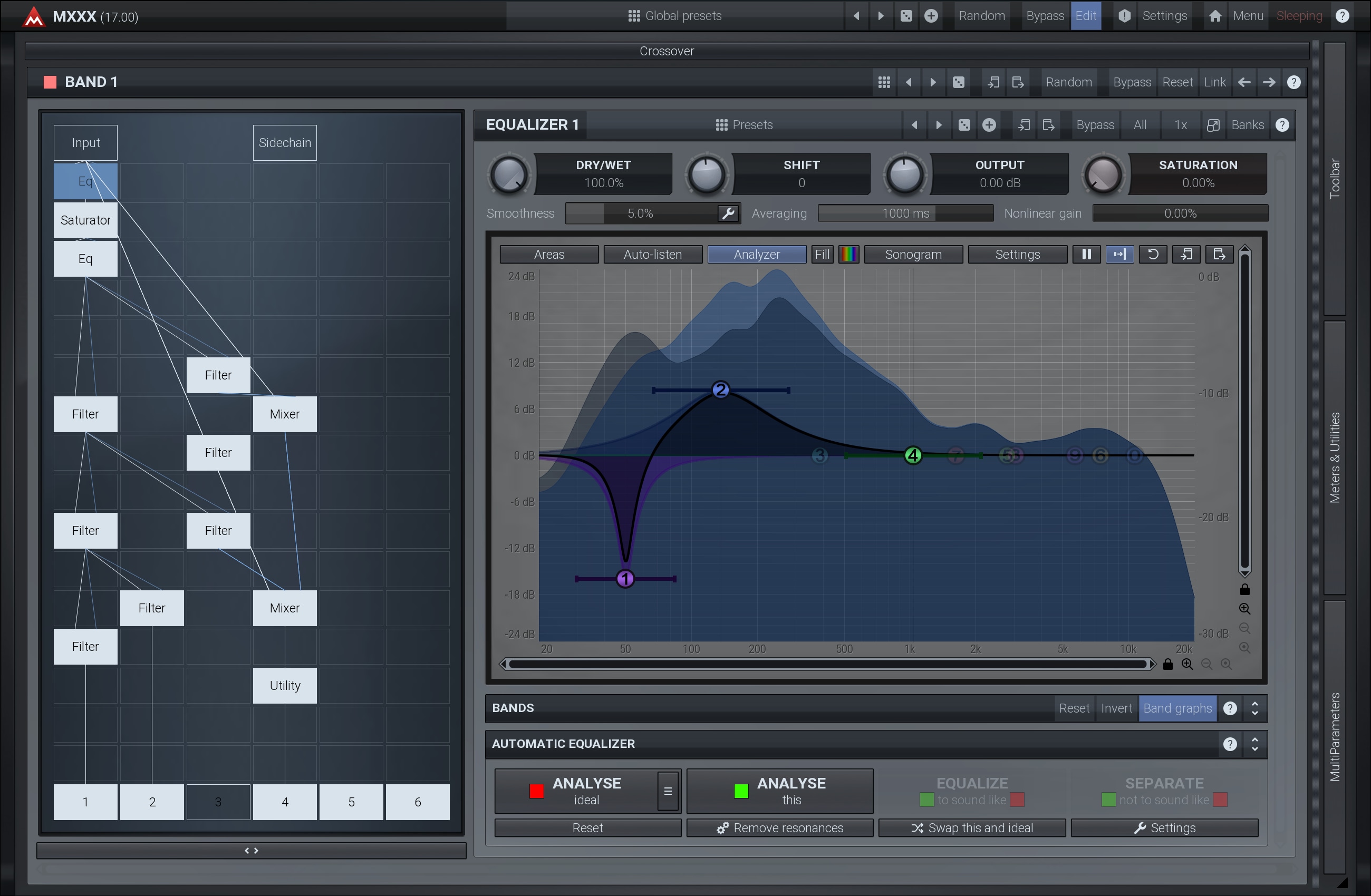Click the Equalizer 1 random dice icon

point(964,125)
